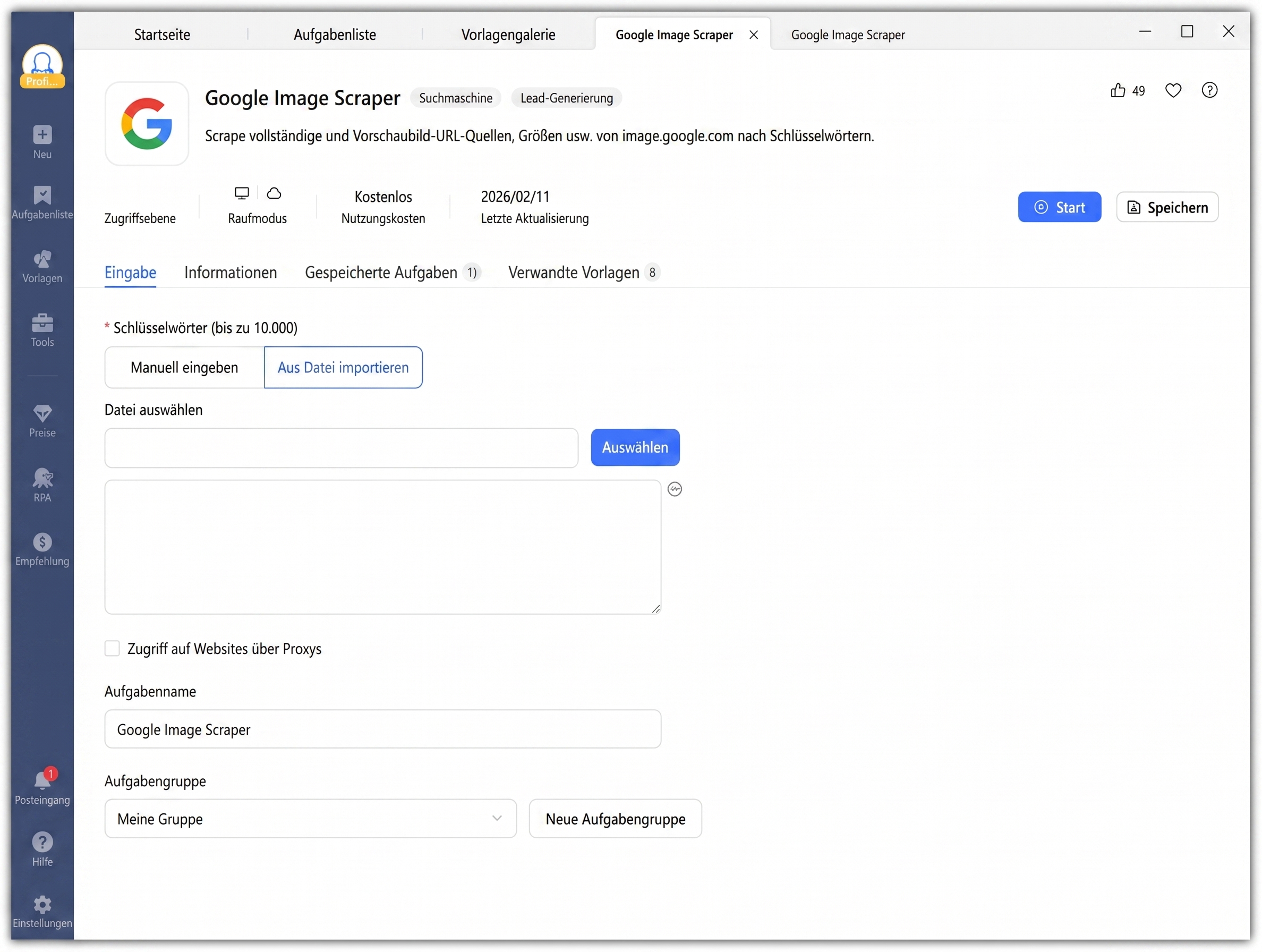Switch to the Startseite tab
Viewport: 1262px width, 952px height.
(x=162, y=34)
